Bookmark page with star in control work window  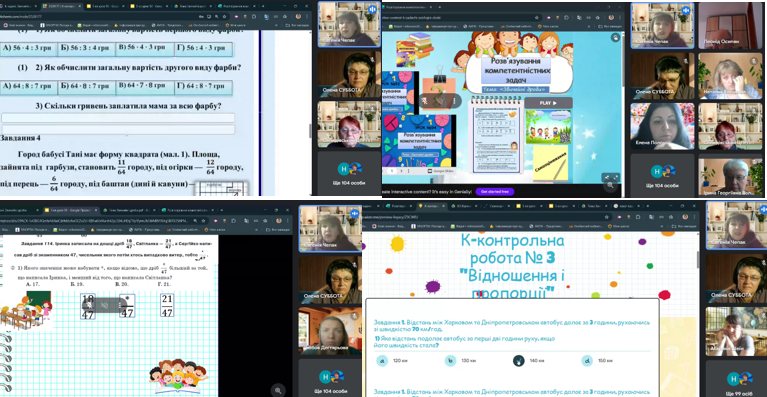[x=607, y=216]
